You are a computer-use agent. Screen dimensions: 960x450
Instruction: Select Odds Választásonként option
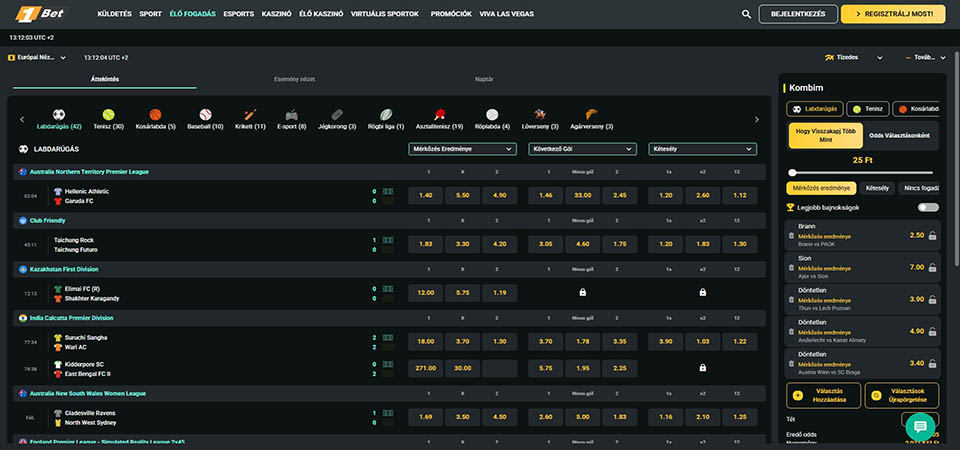tap(900, 135)
